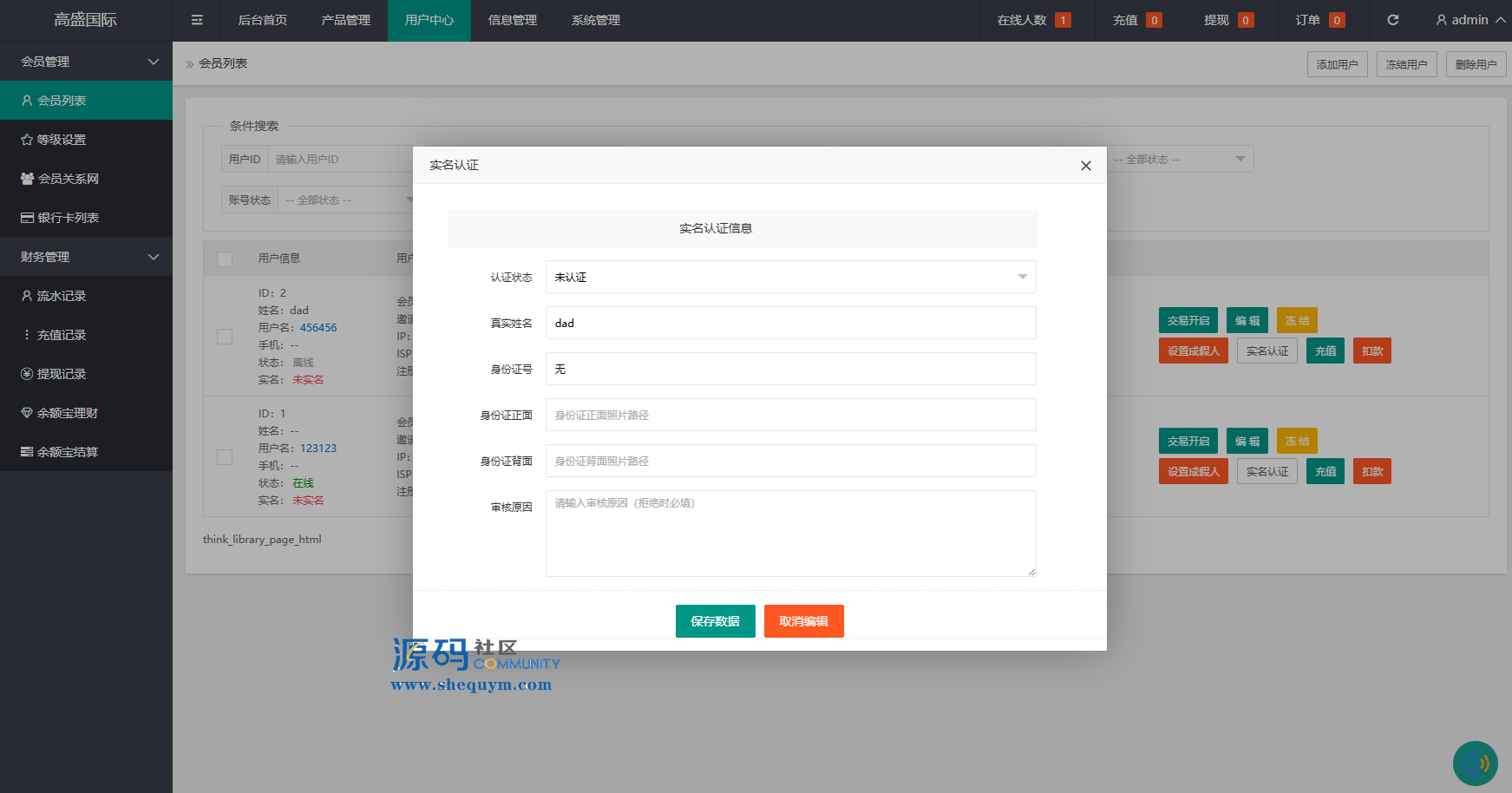This screenshot has height=793, width=1512.
Task: Close the 实名认证 dialog with X
Action: 1085,166
